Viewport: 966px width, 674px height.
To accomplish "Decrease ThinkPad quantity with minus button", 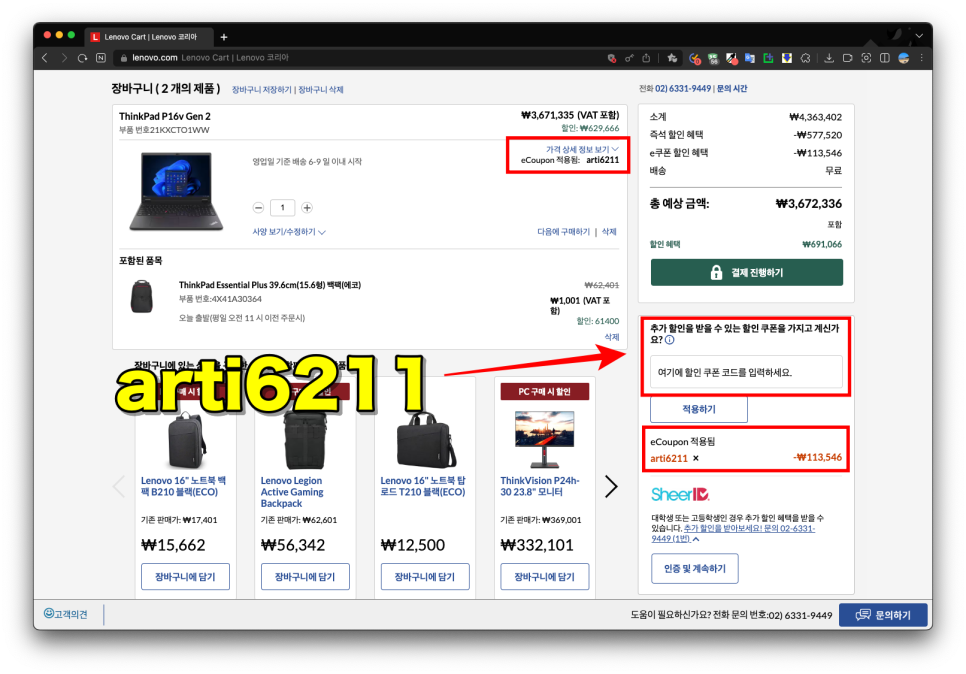I will click(259, 208).
